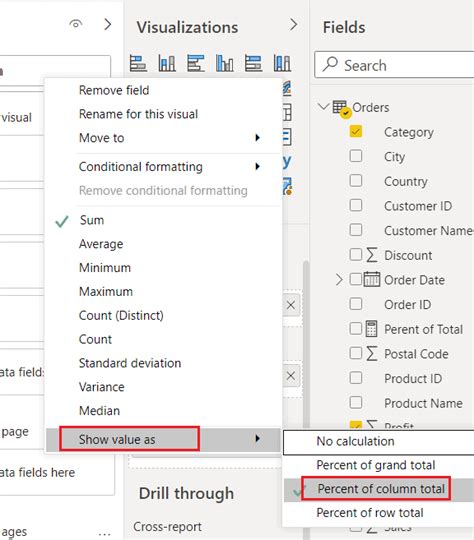Select the 100% stacked bar chart icon

253,63
